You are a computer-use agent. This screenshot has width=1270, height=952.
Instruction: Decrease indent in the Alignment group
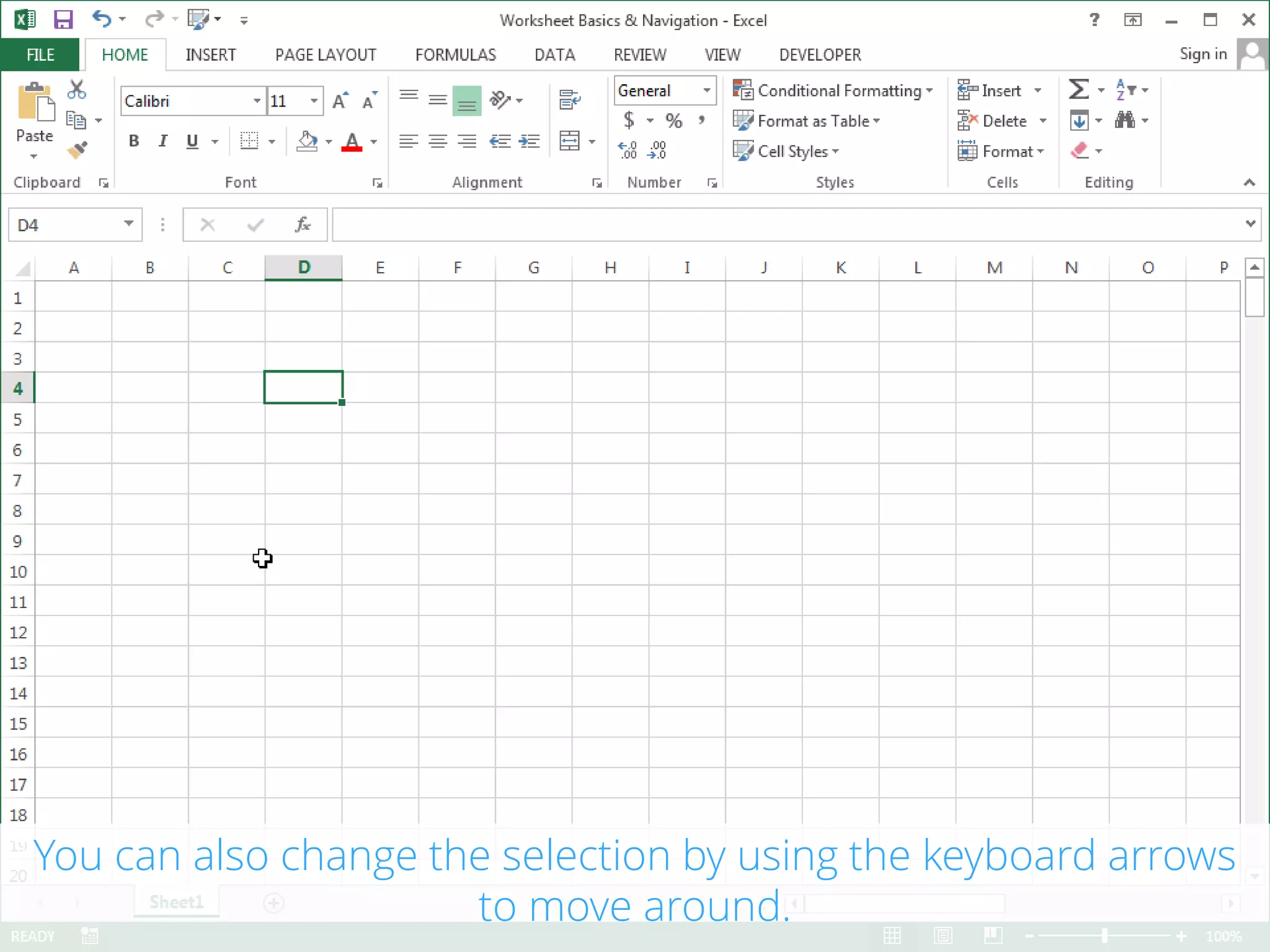499,142
